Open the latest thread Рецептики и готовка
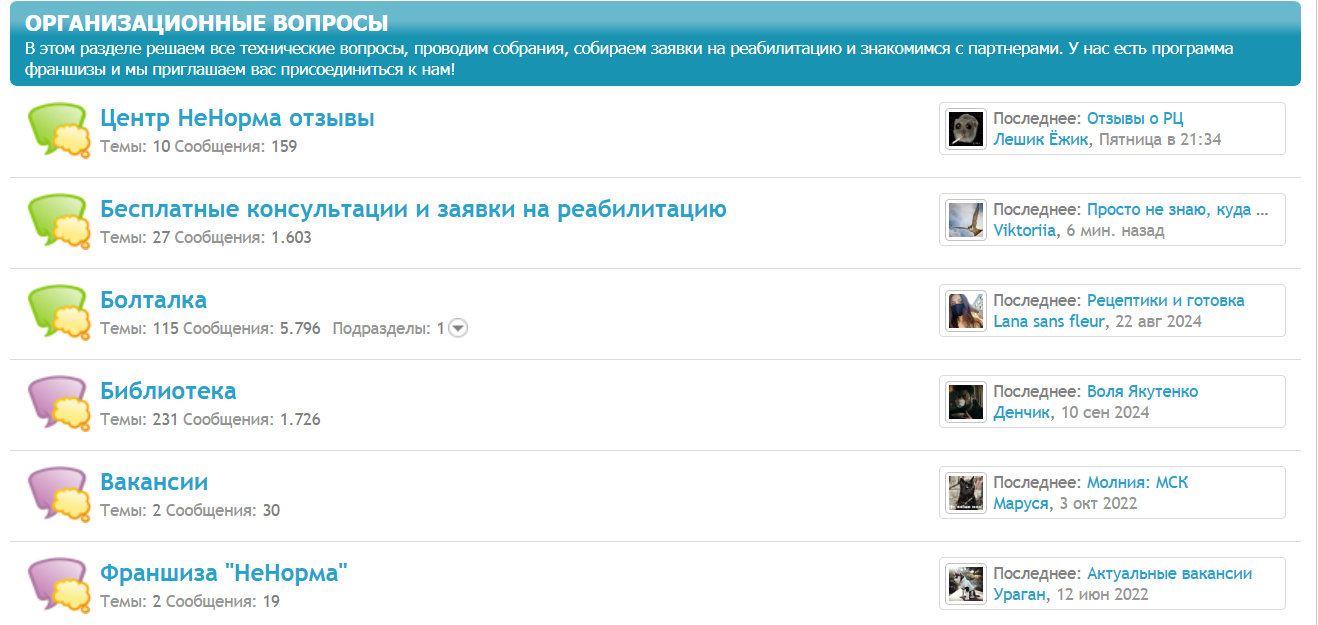 pos(1165,301)
